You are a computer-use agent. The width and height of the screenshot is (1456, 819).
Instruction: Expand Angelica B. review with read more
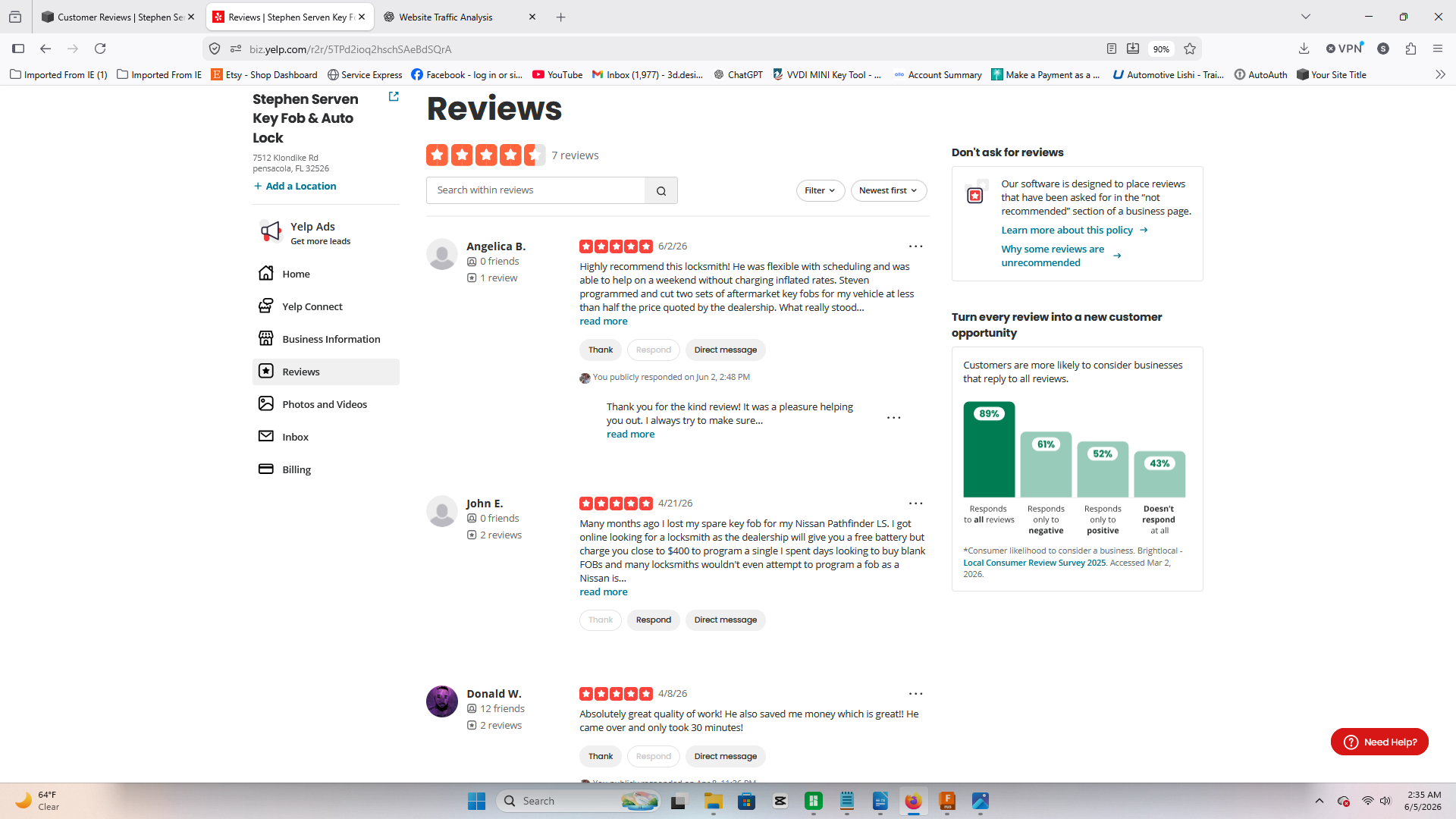[604, 322]
